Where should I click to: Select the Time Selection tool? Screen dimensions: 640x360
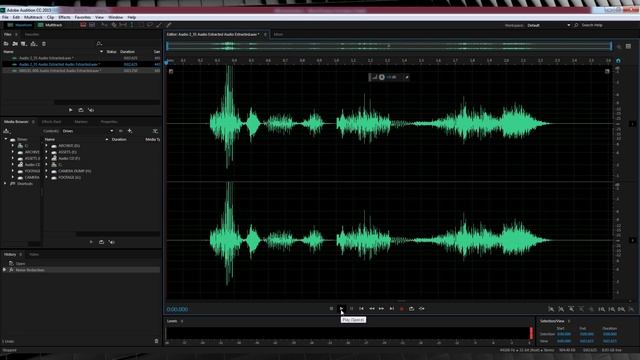point(132,25)
